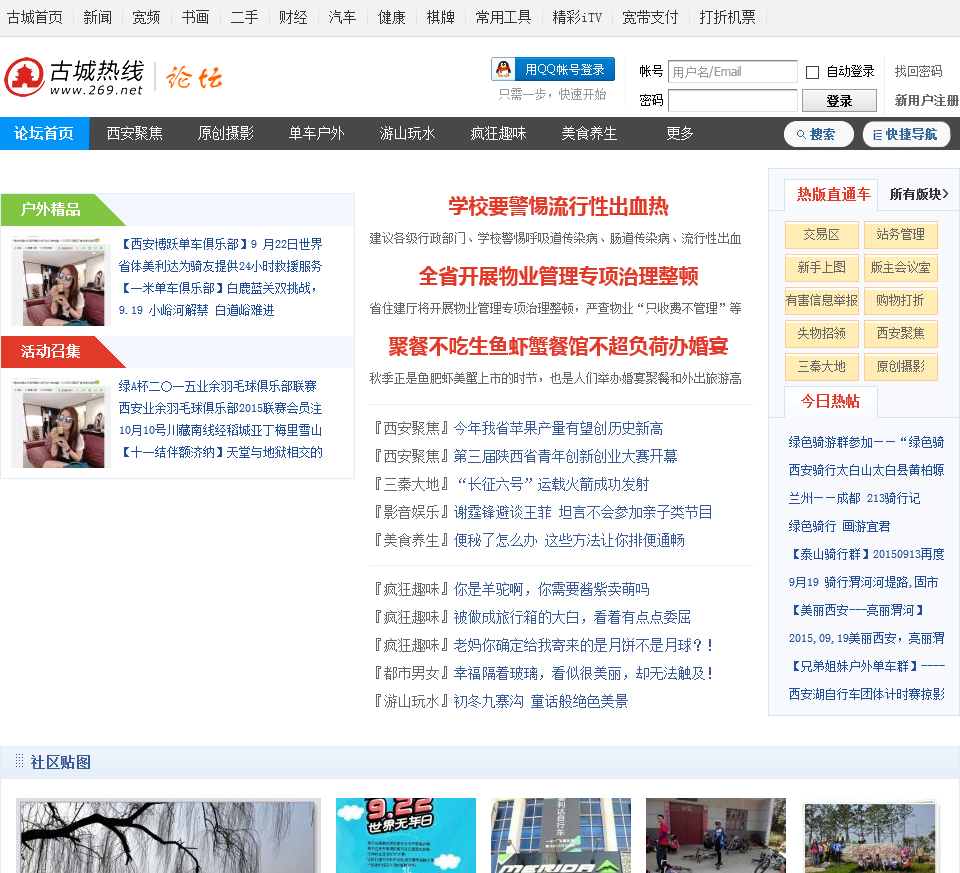Select 西安聚焦 in navigation bar

pyautogui.click(x=135, y=134)
